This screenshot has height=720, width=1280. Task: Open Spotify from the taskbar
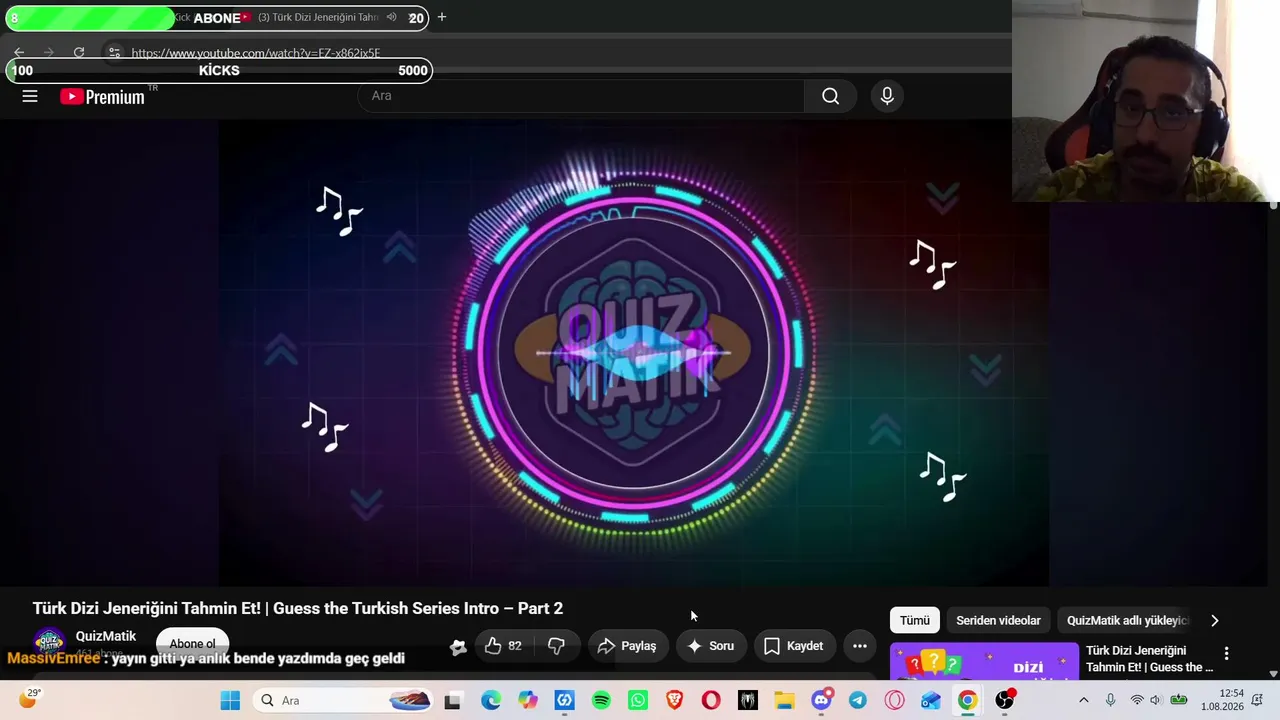[x=601, y=701]
